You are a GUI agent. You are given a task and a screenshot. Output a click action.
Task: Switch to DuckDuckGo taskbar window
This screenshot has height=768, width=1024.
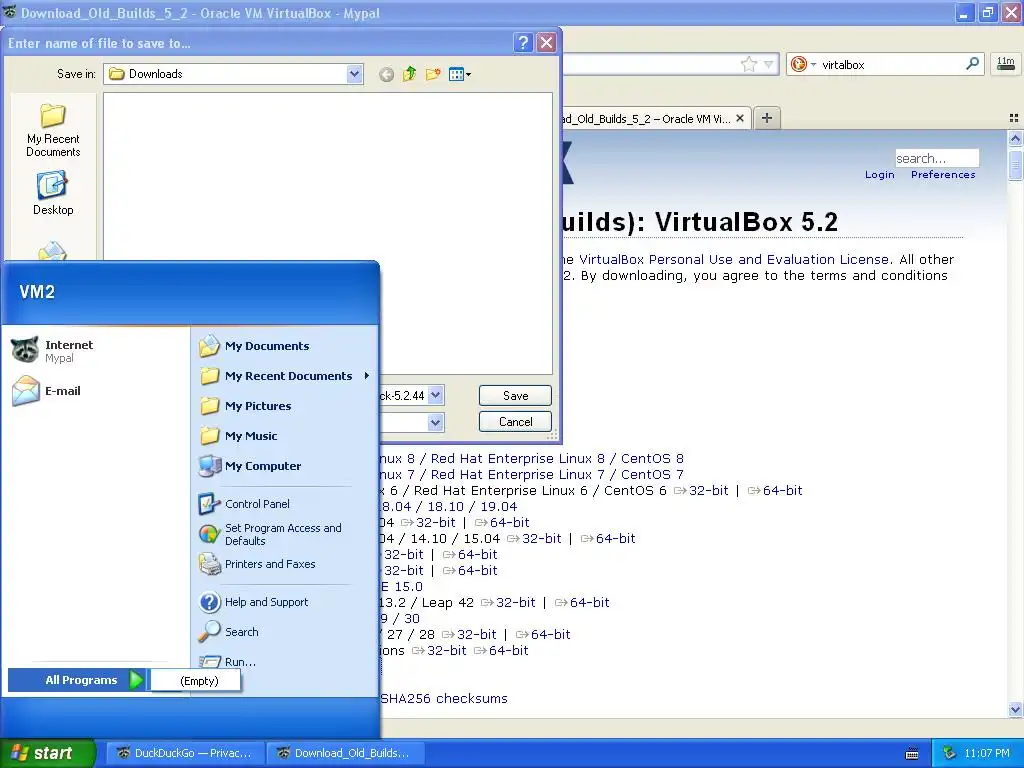coord(185,753)
